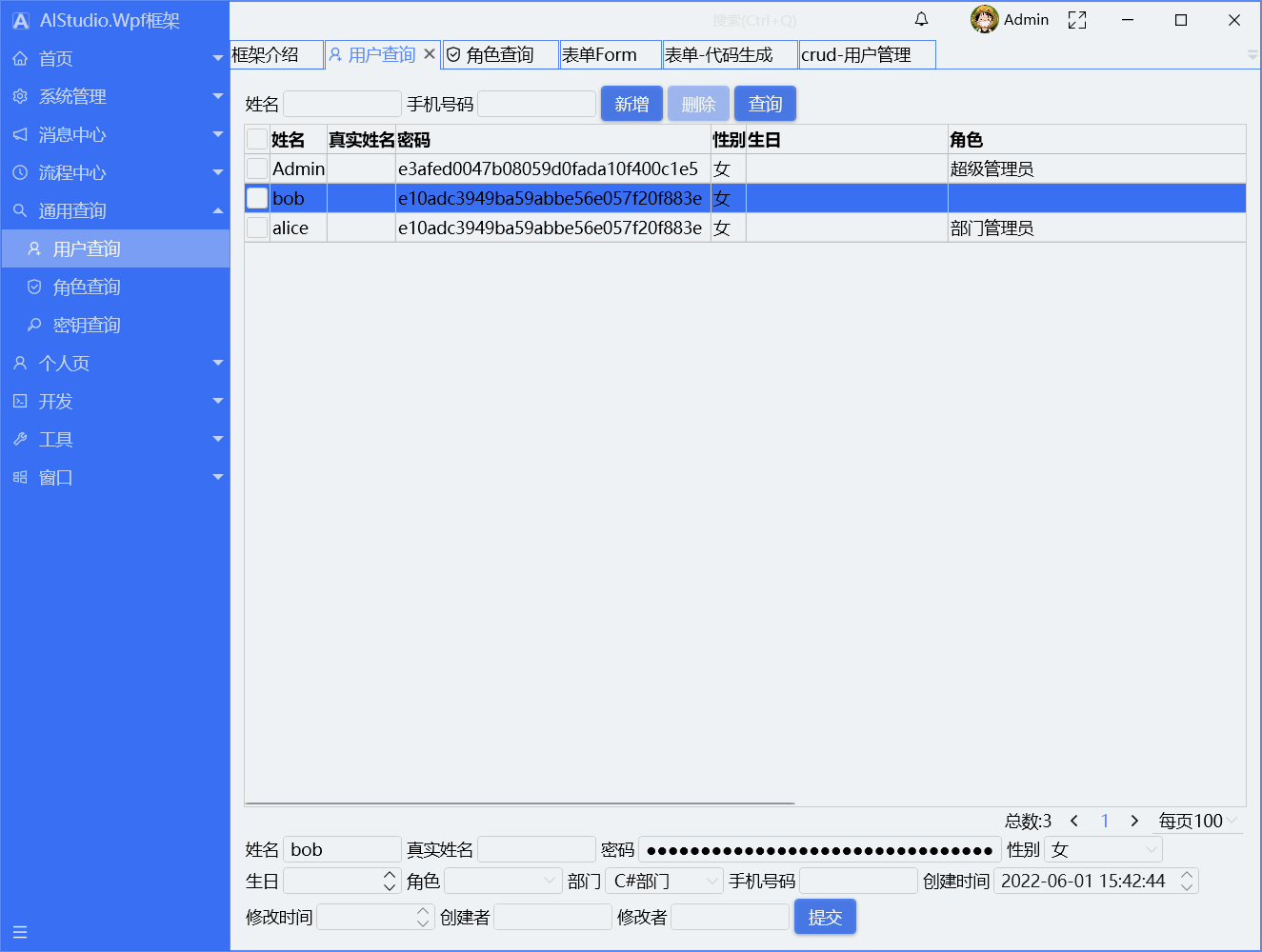
Task: Click the 查询 button
Action: pyautogui.click(x=765, y=104)
